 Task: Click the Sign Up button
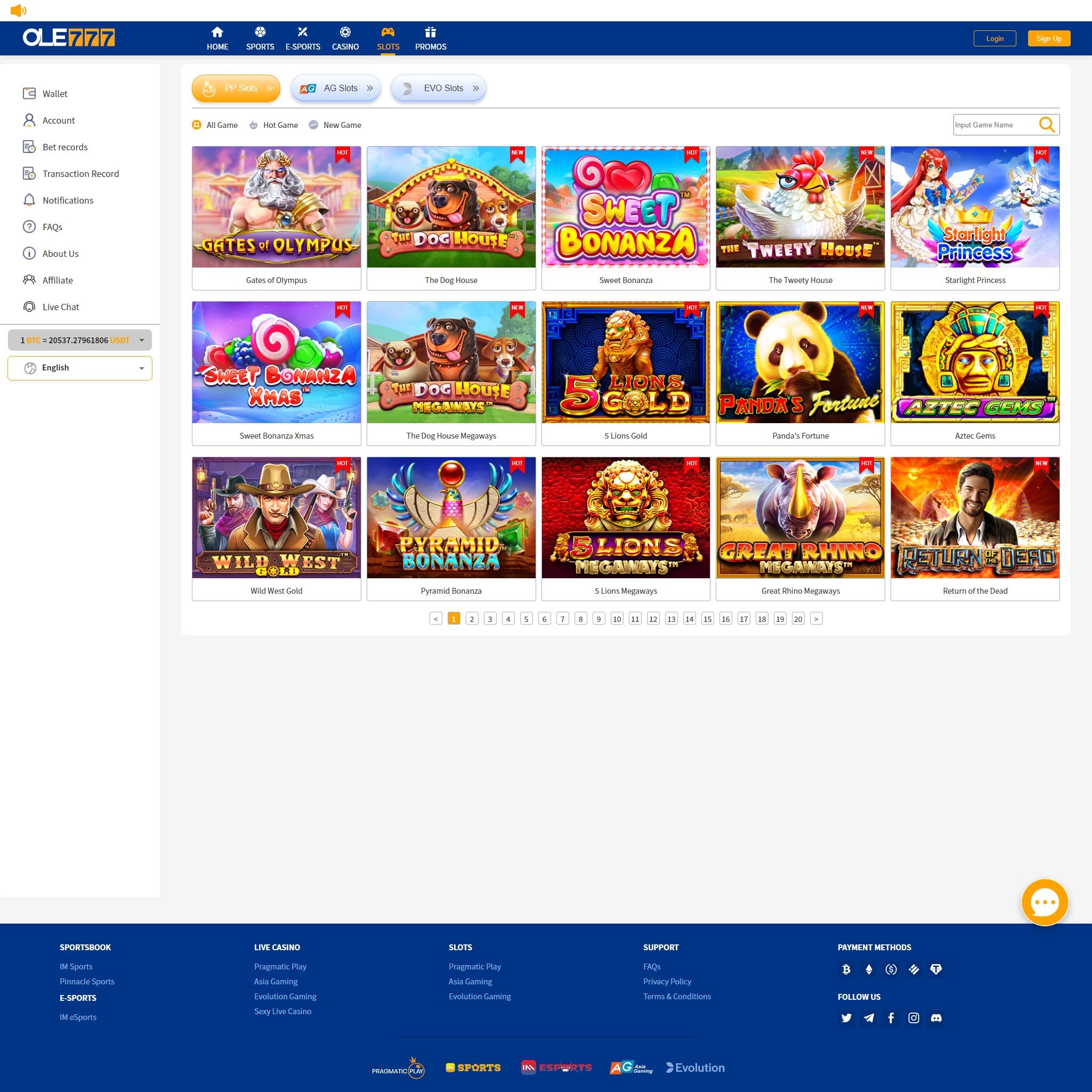[1048, 38]
